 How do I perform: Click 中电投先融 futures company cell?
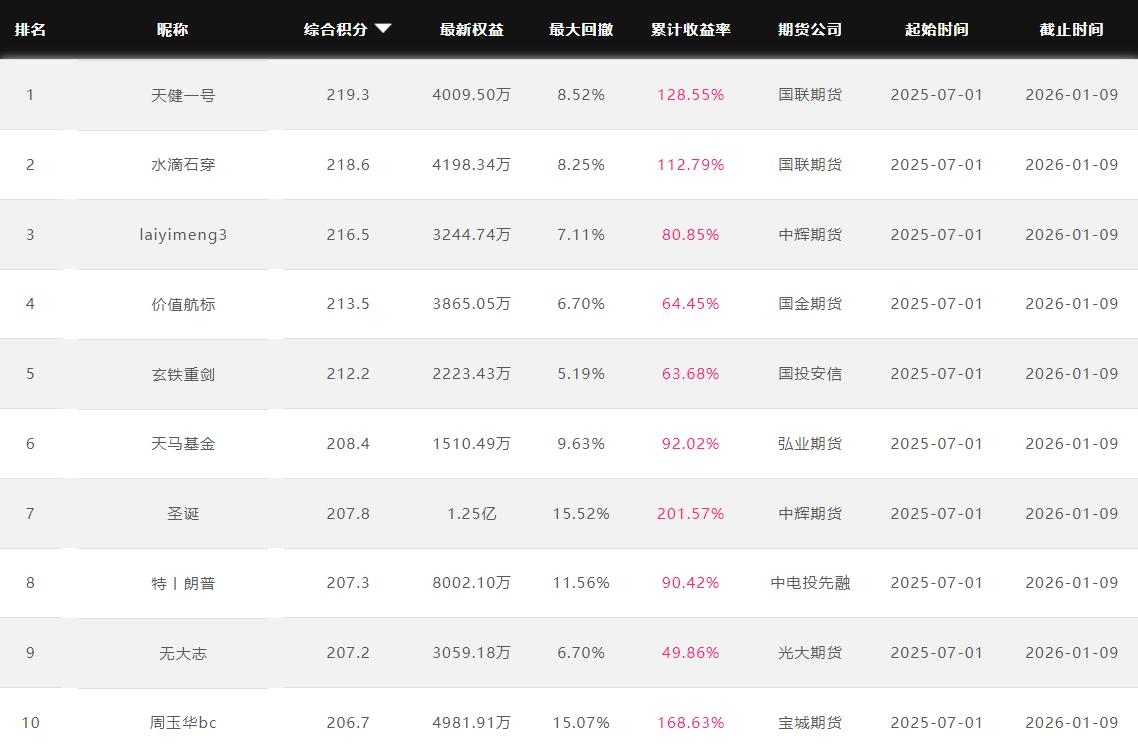(810, 583)
